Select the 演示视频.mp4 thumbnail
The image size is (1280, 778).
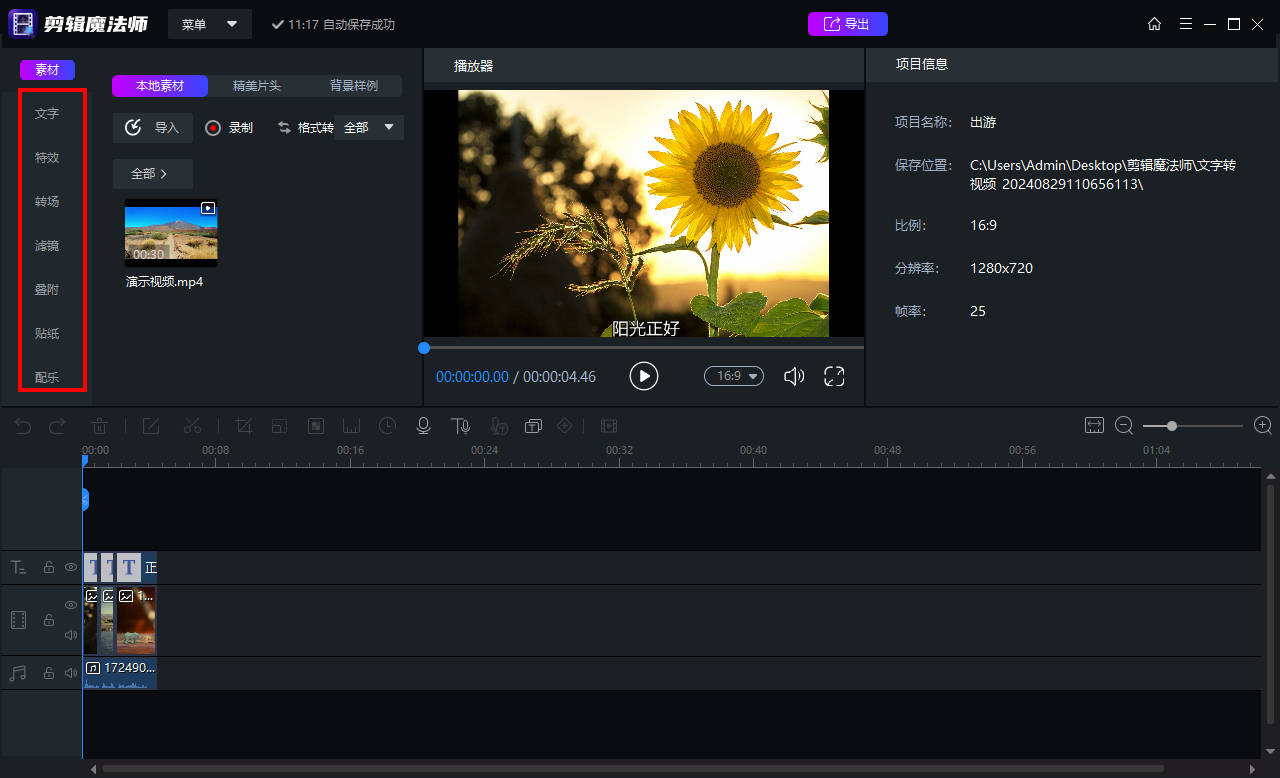click(x=170, y=232)
